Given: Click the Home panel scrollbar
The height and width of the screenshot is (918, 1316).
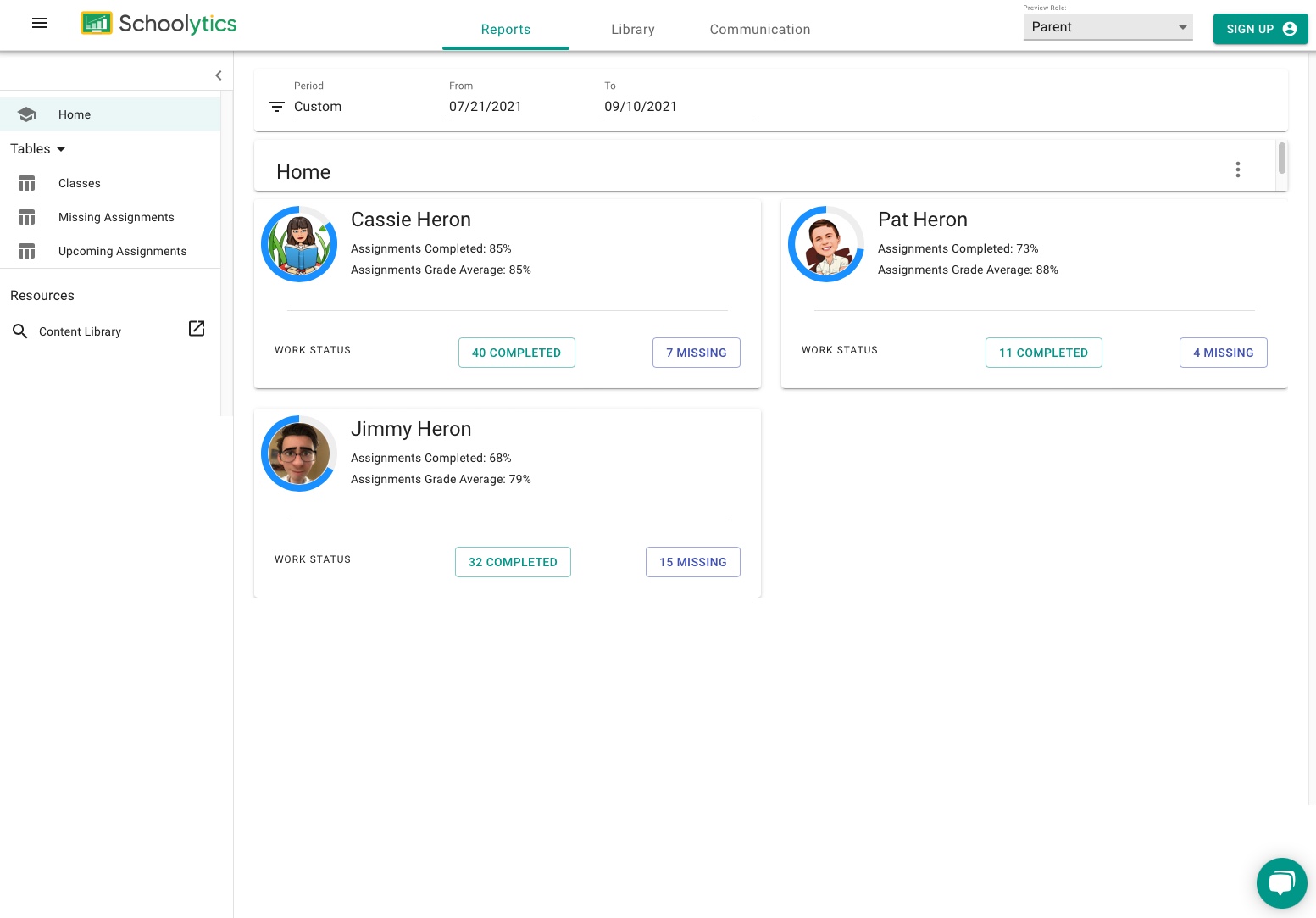Looking at the screenshot, I should (1282, 158).
